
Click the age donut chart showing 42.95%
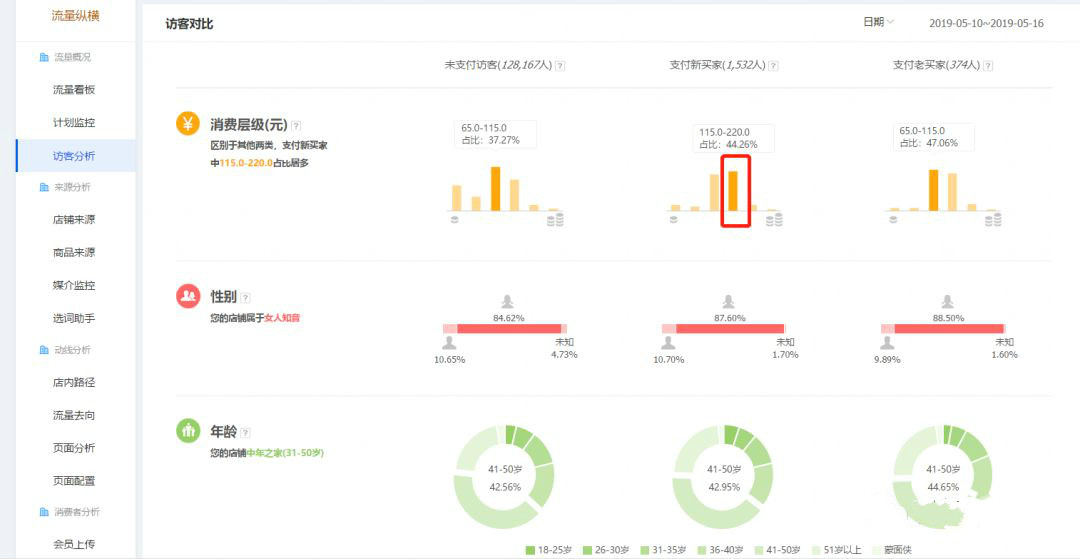(x=723, y=476)
